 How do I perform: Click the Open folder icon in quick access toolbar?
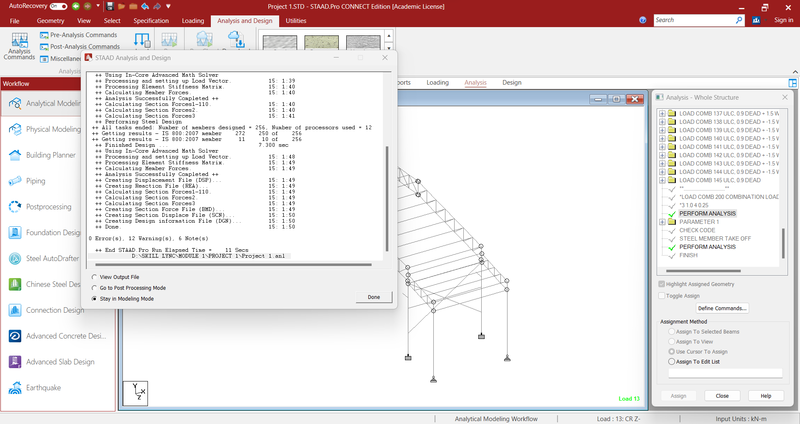(121, 7)
